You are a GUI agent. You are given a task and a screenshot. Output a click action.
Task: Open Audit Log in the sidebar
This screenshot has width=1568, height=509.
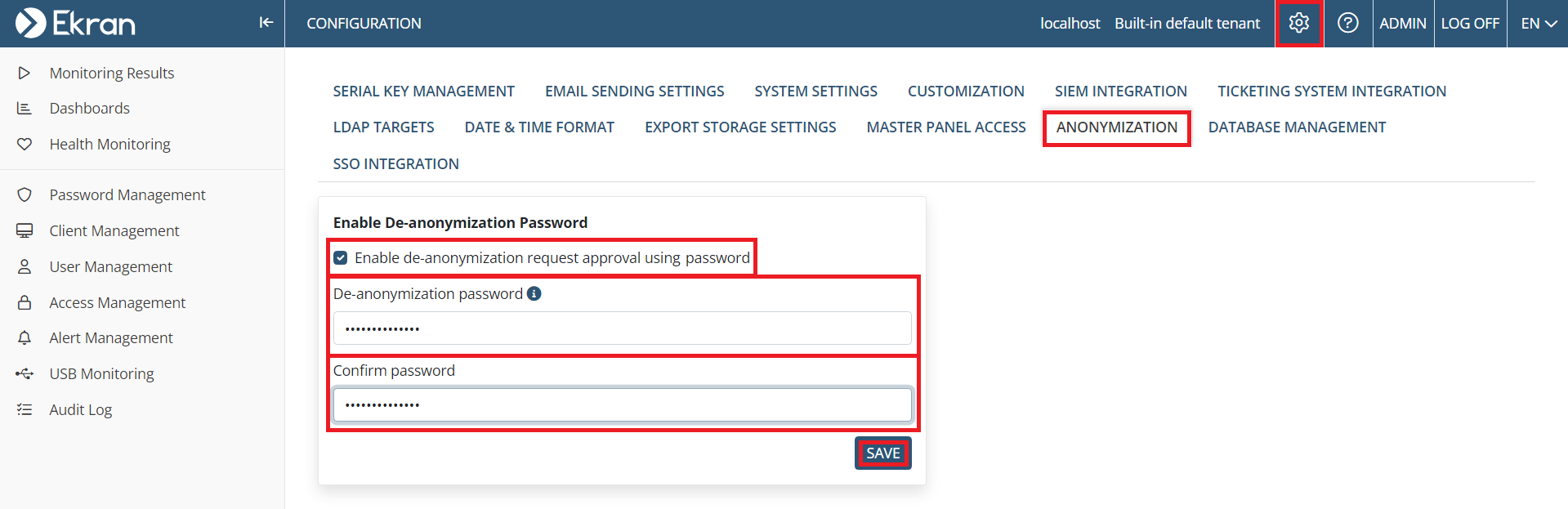pos(80,409)
